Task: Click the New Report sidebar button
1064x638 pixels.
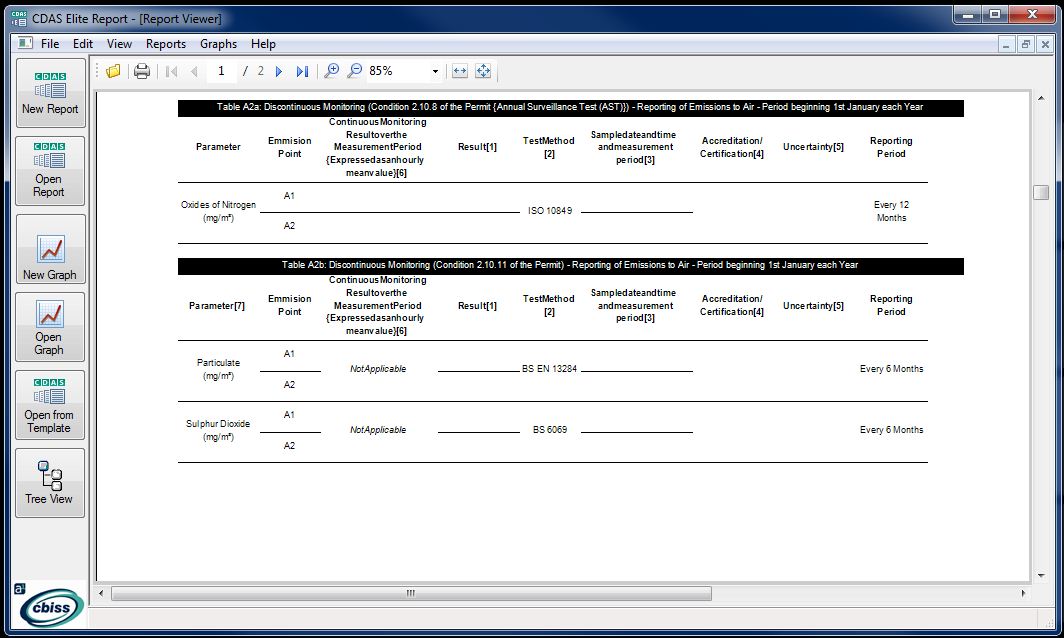Action: (x=50, y=93)
